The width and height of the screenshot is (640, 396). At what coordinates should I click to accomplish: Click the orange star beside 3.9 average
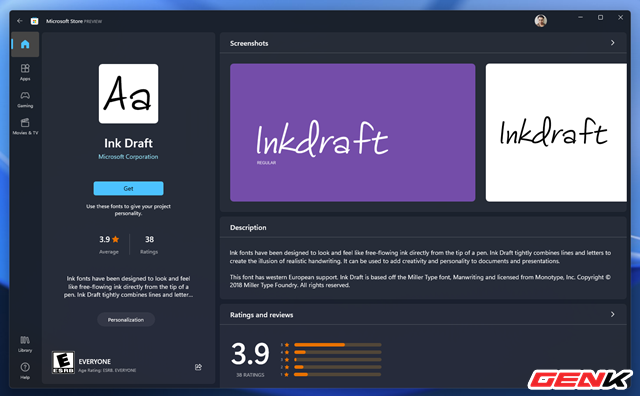tap(116, 239)
